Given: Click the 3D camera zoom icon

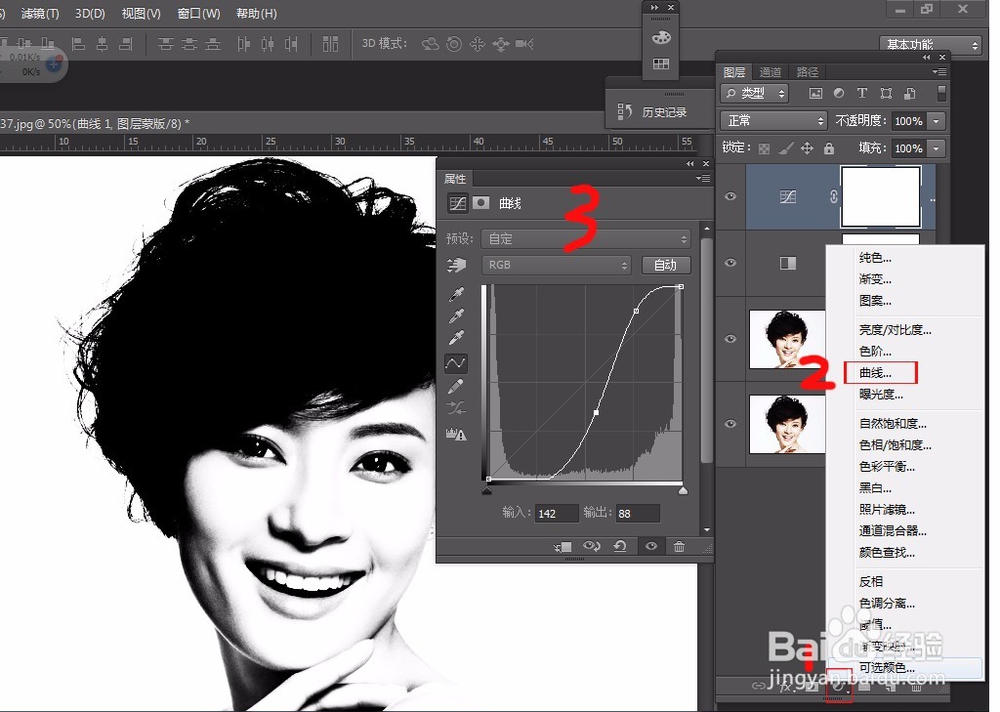Looking at the screenshot, I should click(524, 44).
